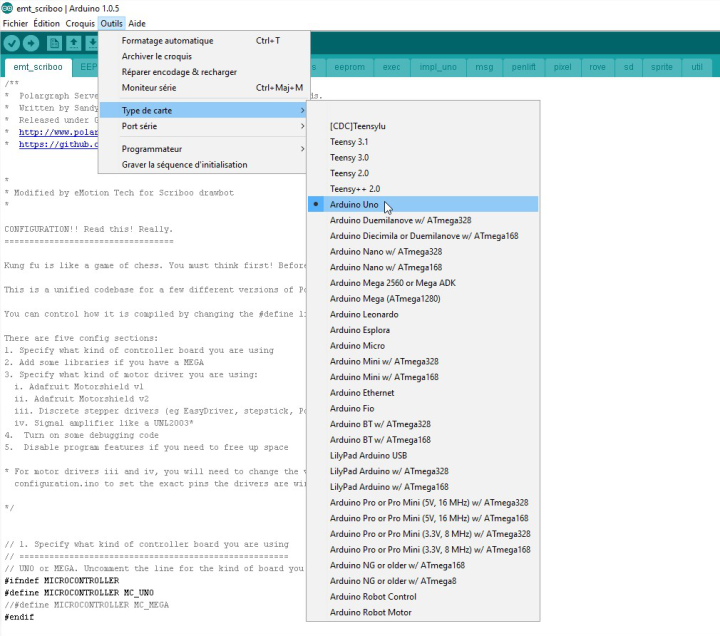The width and height of the screenshot is (720, 636).
Task: Expand the Type de carte submenu arrow
Action: point(302,110)
